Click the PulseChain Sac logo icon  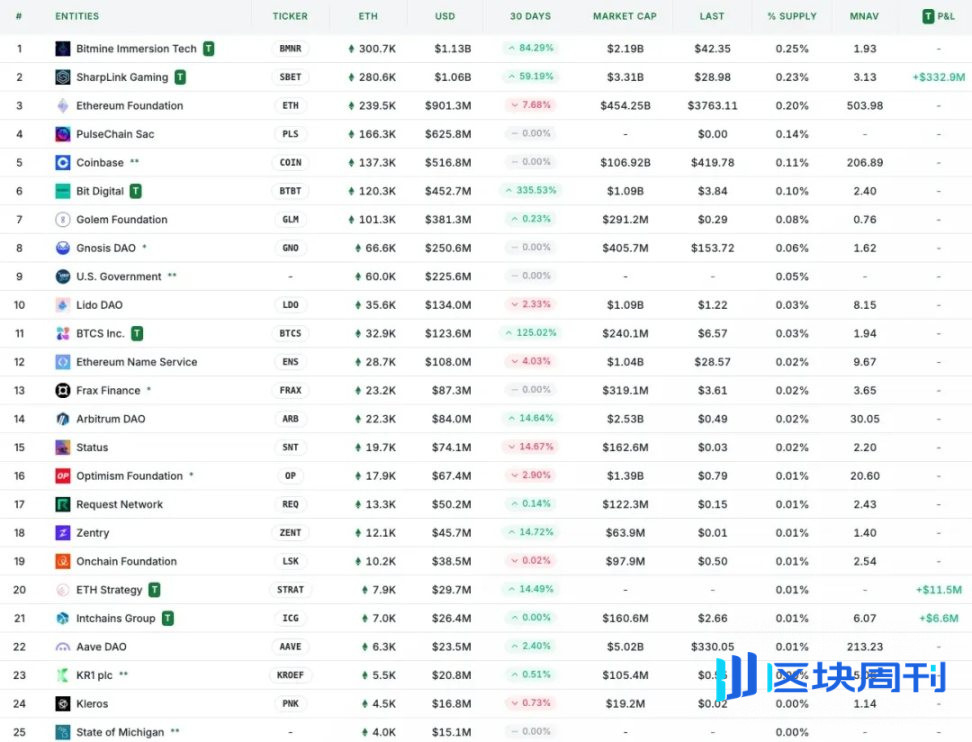click(x=63, y=134)
